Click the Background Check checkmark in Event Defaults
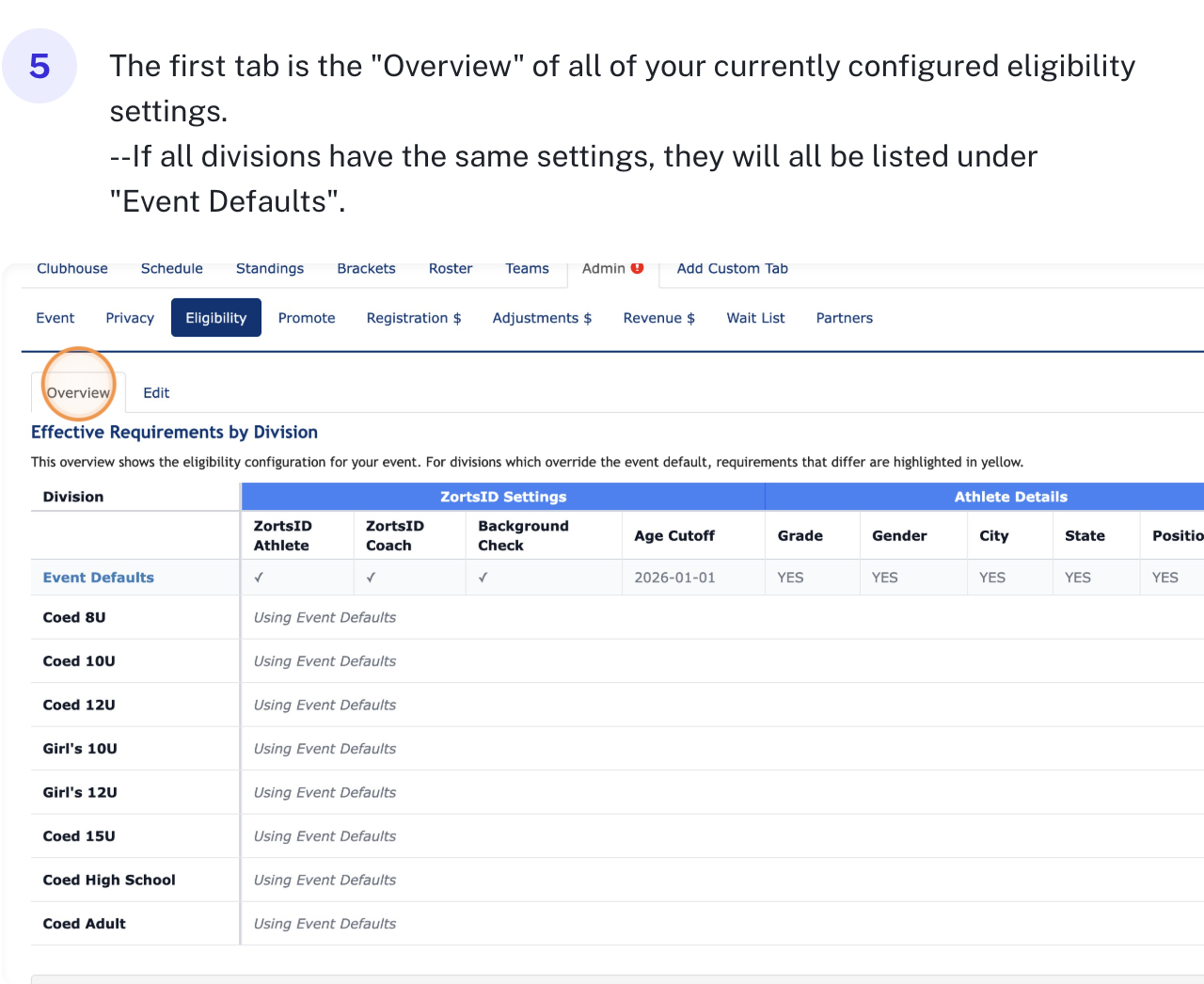This screenshot has width=1204, height=984. 483,578
